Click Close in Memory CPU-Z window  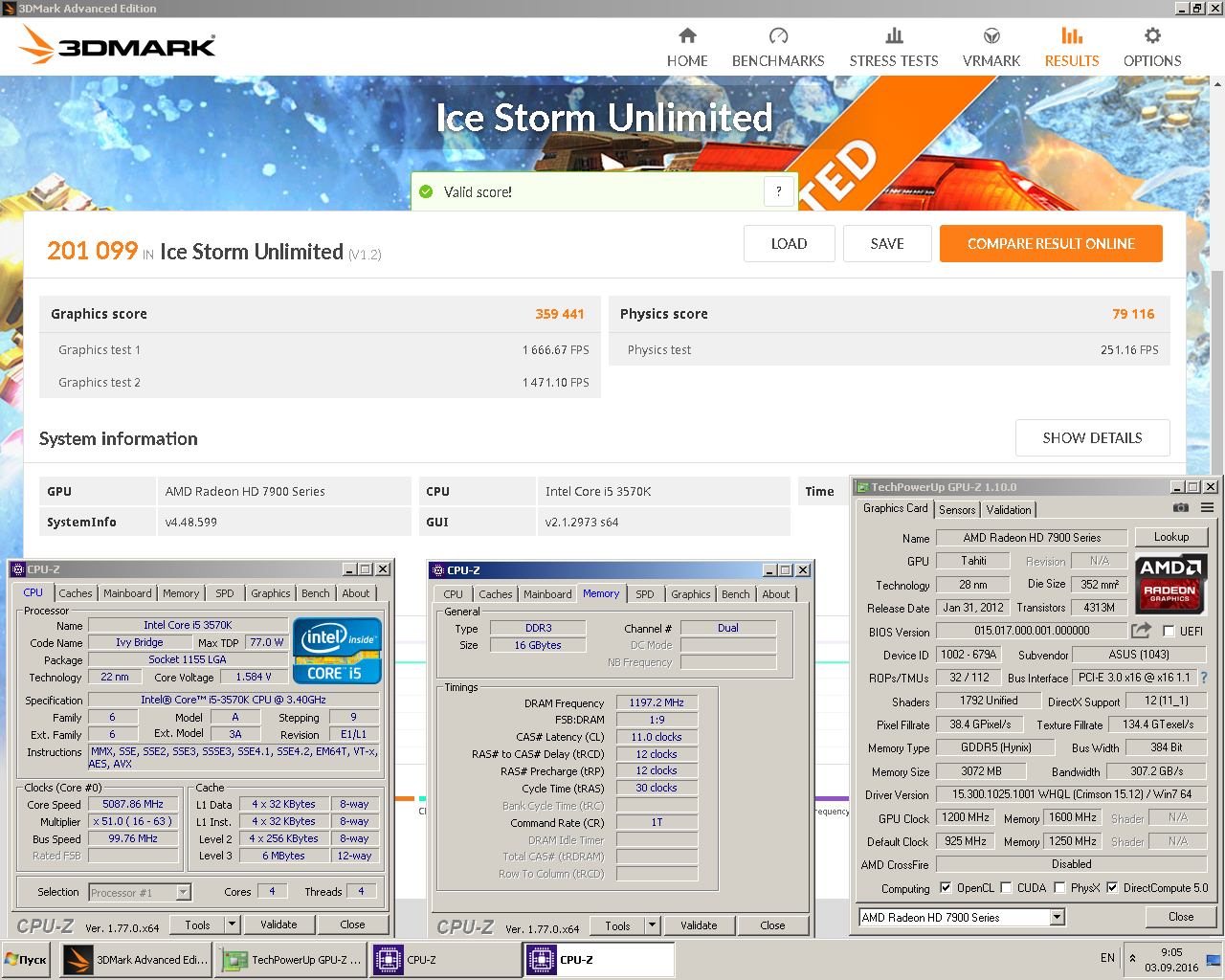772,925
